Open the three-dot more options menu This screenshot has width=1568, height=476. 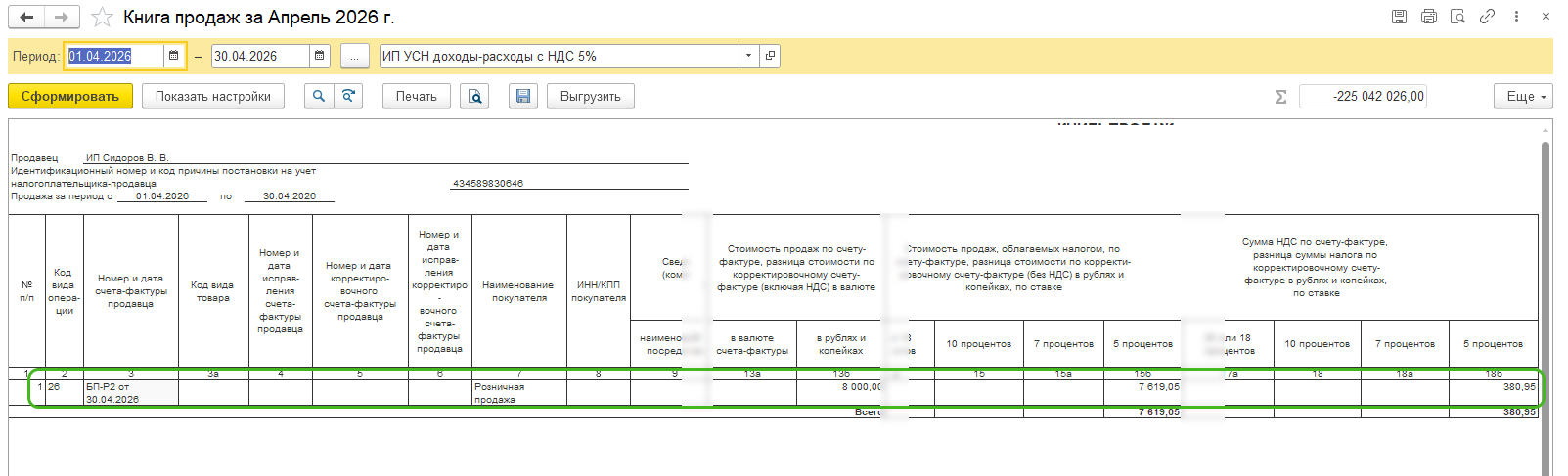pyautogui.click(x=1516, y=17)
